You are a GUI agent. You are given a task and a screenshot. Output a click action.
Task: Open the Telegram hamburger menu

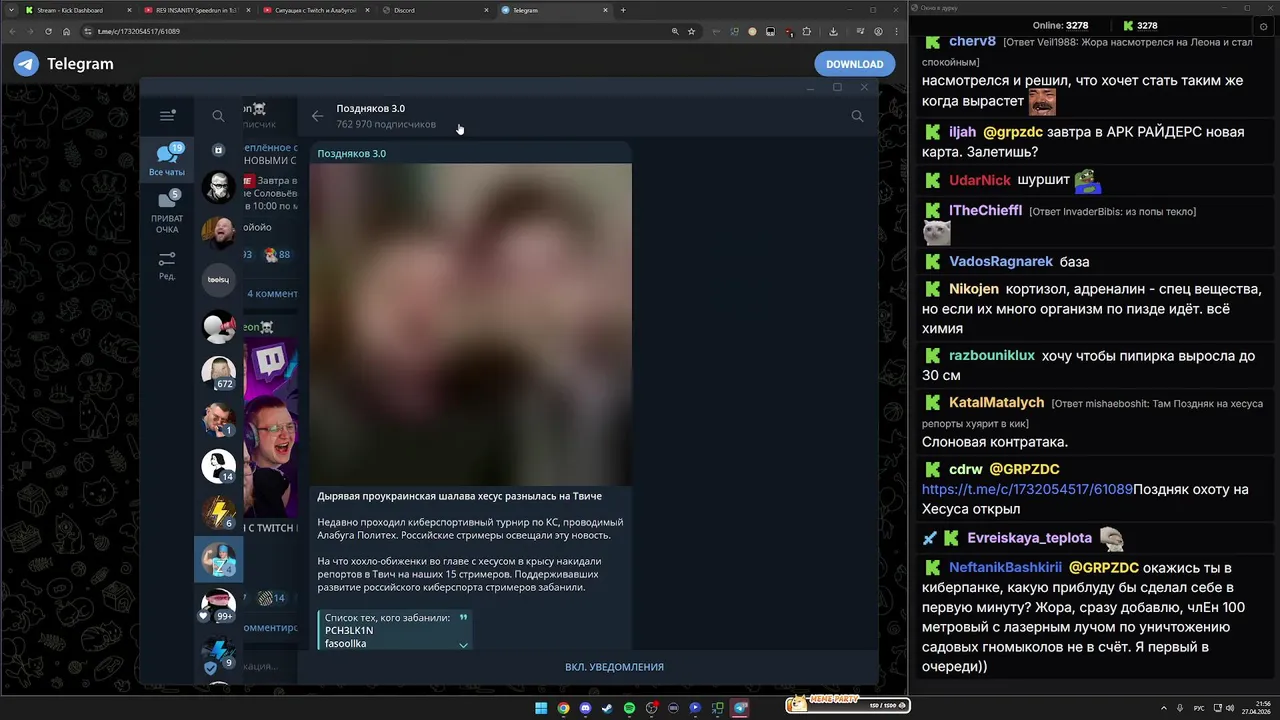[x=167, y=116]
